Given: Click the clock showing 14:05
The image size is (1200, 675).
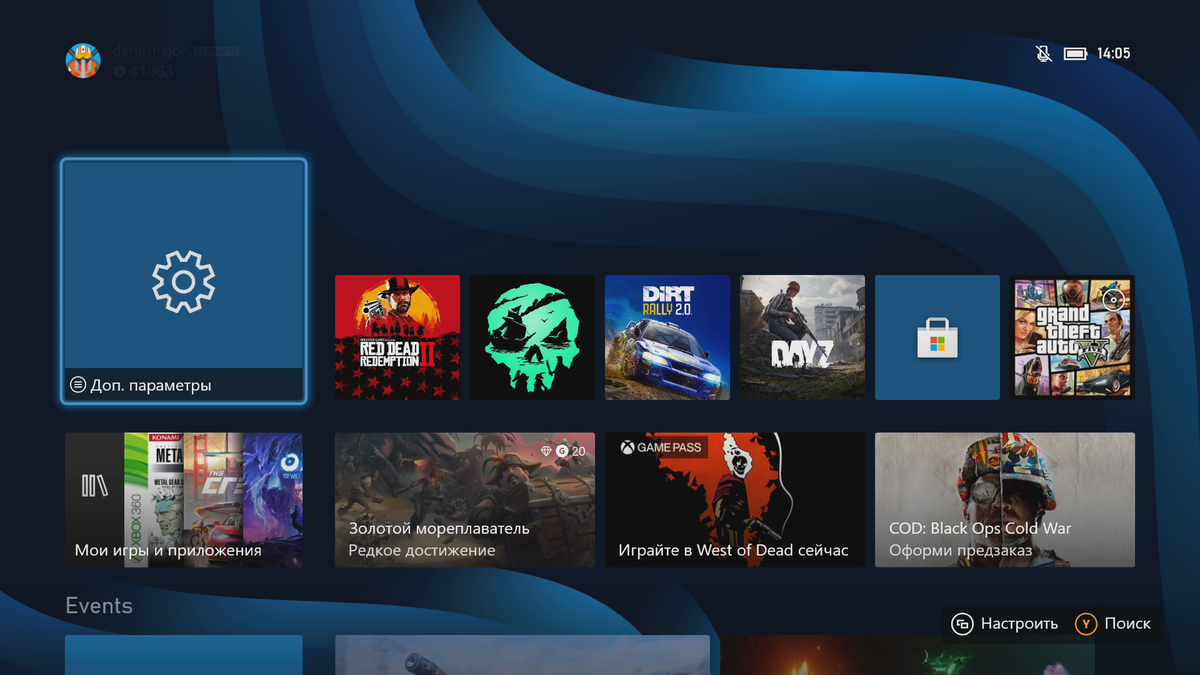Looking at the screenshot, I should tap(1114, 54).
